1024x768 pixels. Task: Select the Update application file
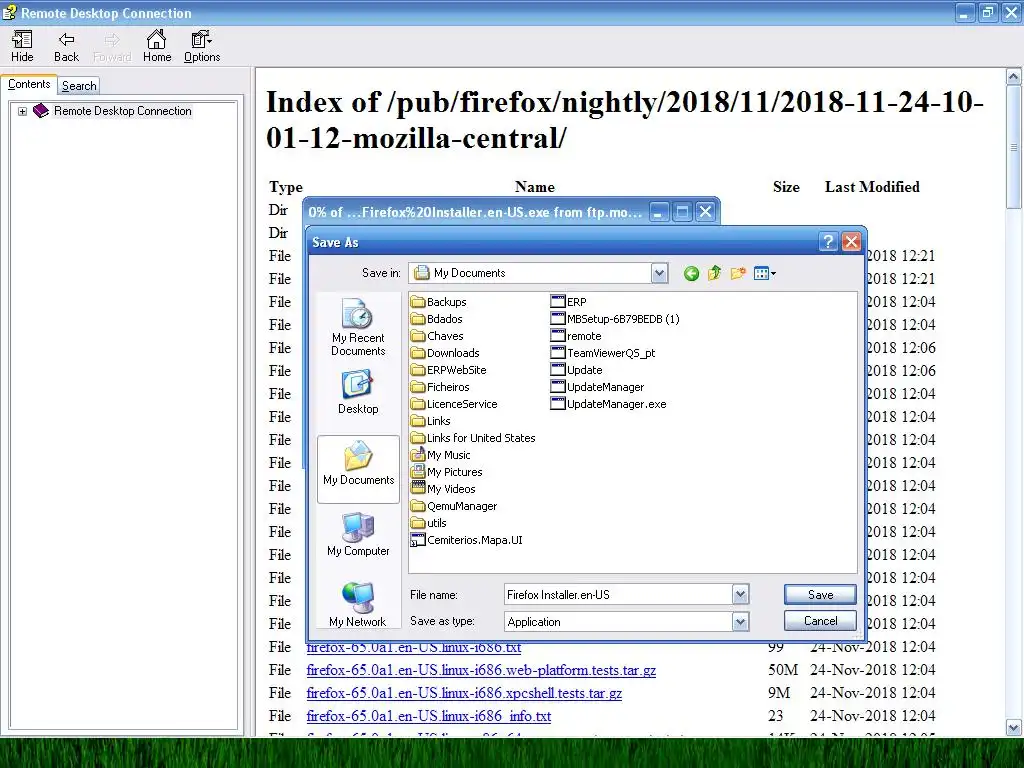click(576, 370)
